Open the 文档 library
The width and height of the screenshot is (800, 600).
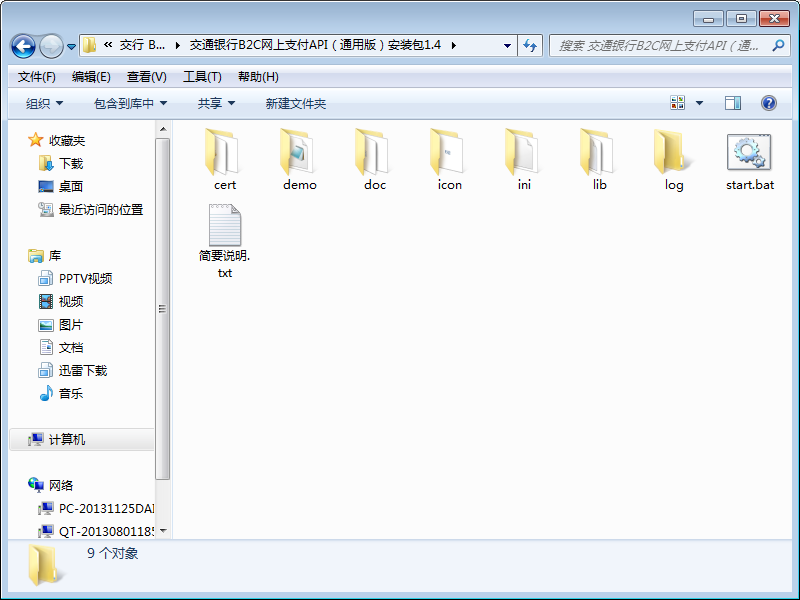[x=61, y=347]
